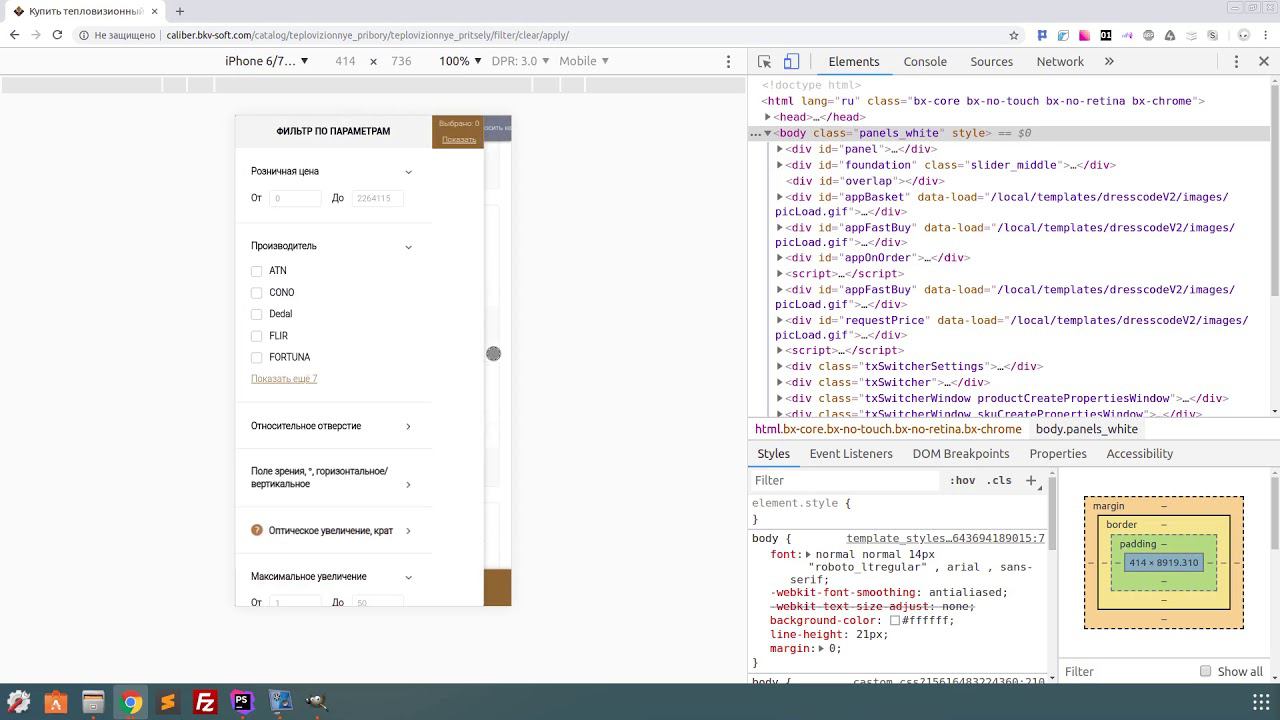Image resolution: width=1280 pixels, height=720 pixels.
Task: Toggle the .cls class editor button
Action: [999, 480]
